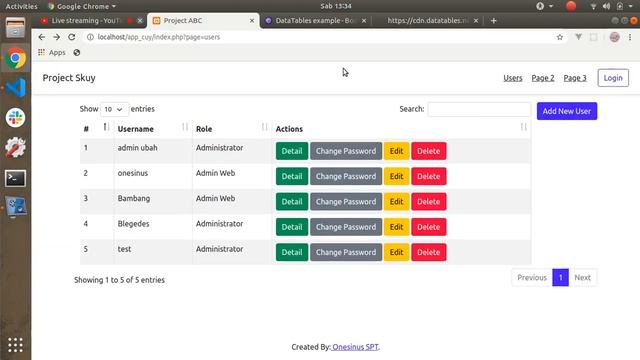
Task: Change Password for admin ubah
Action: point(346,151)
